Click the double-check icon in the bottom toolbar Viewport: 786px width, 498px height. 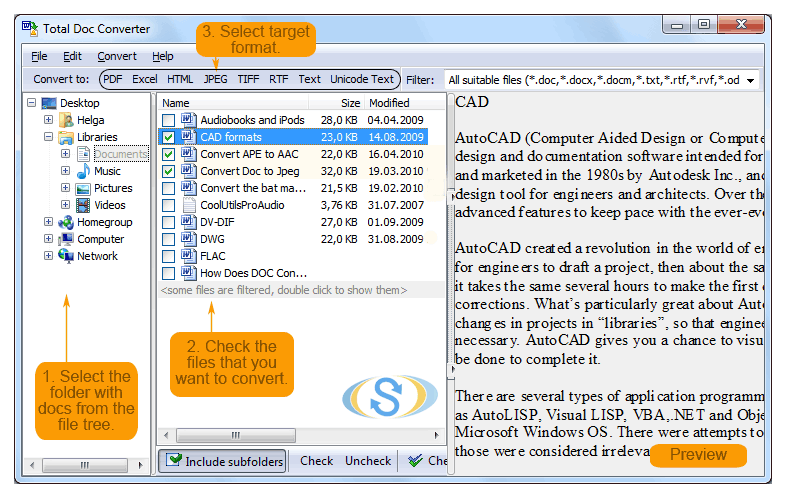pyautogui.click(x=416, y=460)
